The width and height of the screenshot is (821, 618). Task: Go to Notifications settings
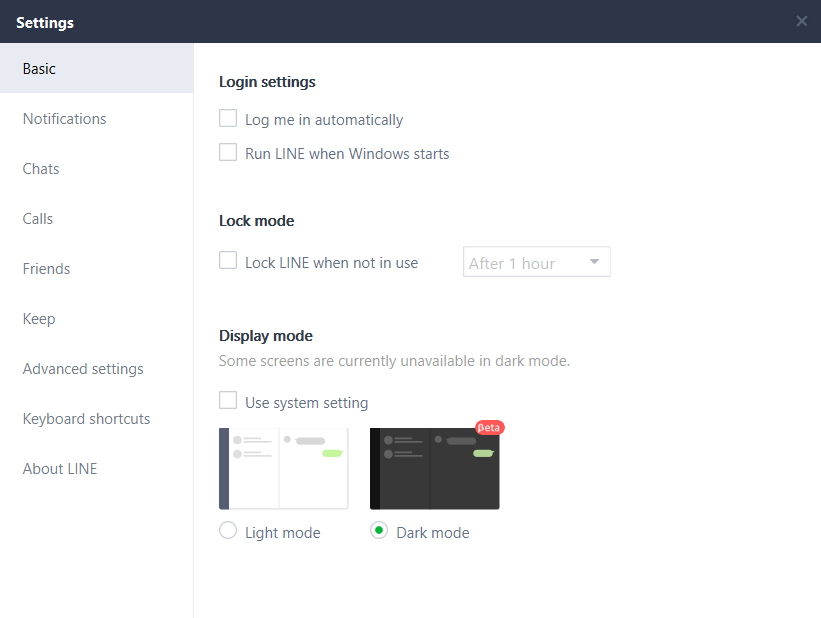point(65,119)
